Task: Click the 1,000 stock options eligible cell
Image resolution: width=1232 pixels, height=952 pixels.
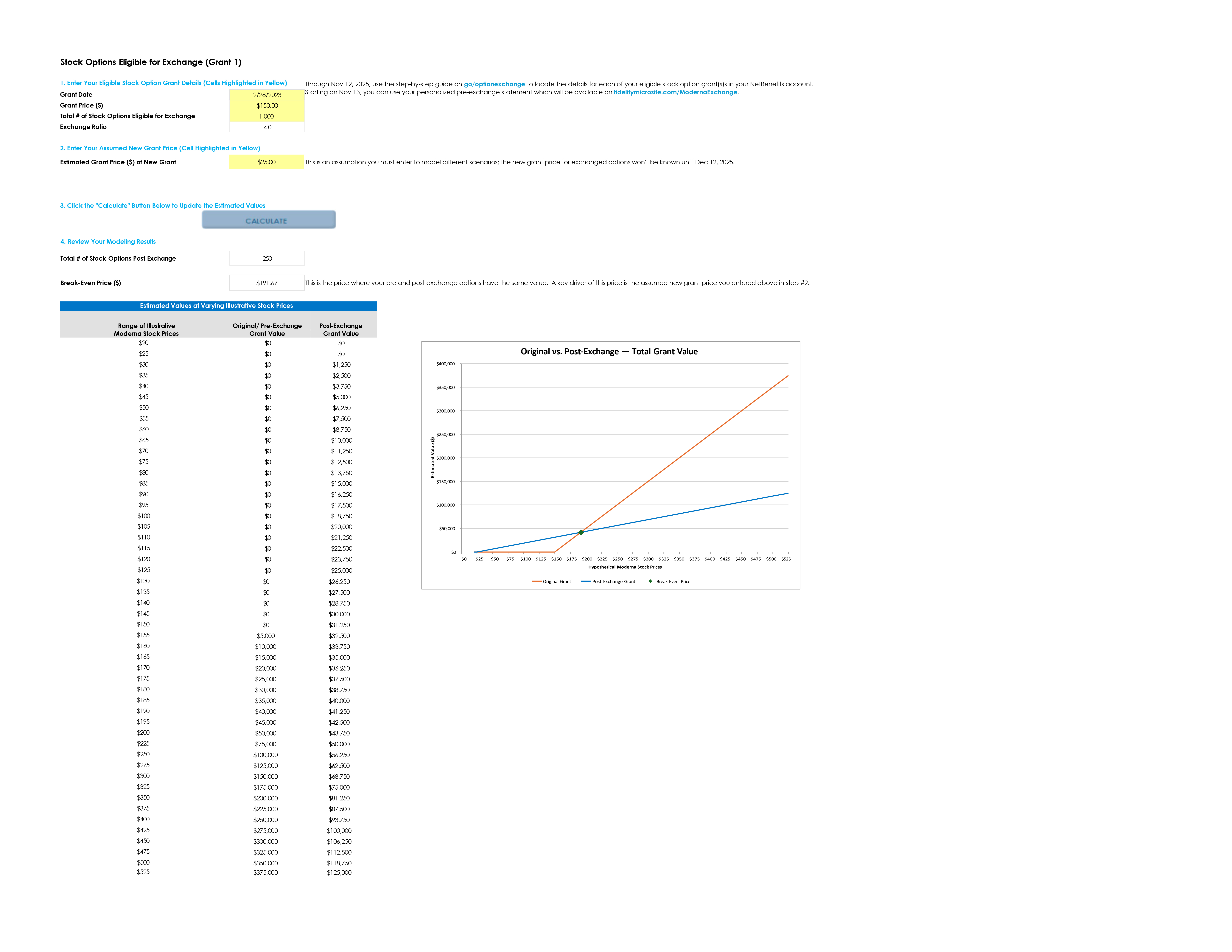Action: pyautogui.click(x=267, y=116)
